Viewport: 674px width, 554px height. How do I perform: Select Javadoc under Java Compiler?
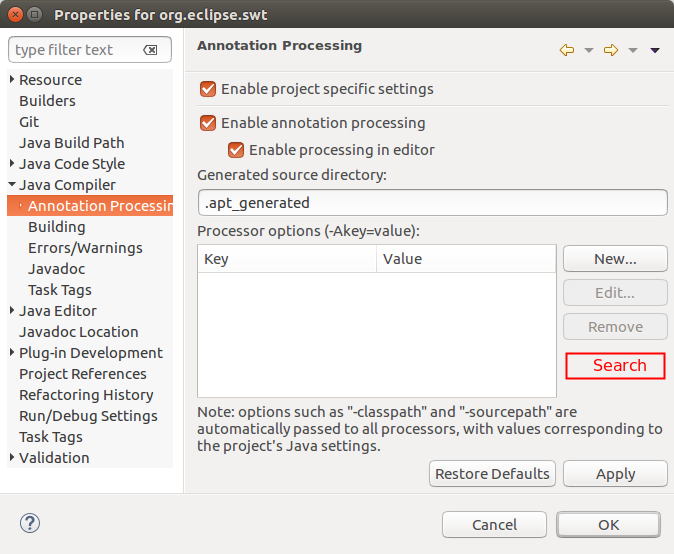(x=57, y=269)
